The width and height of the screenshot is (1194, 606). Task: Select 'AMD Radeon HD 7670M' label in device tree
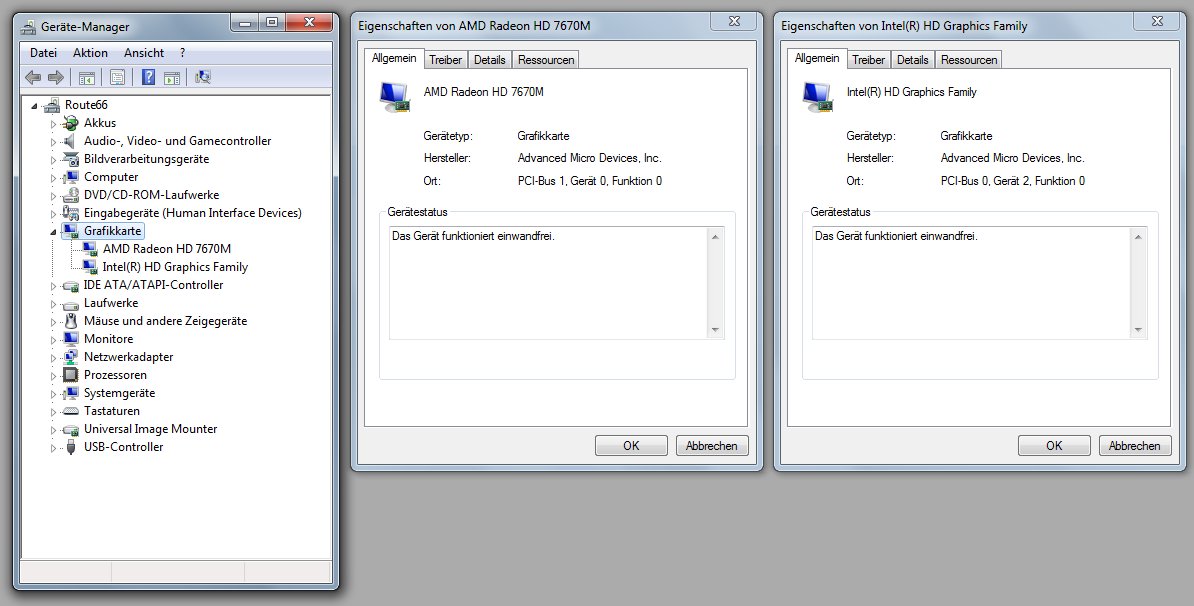167,249
